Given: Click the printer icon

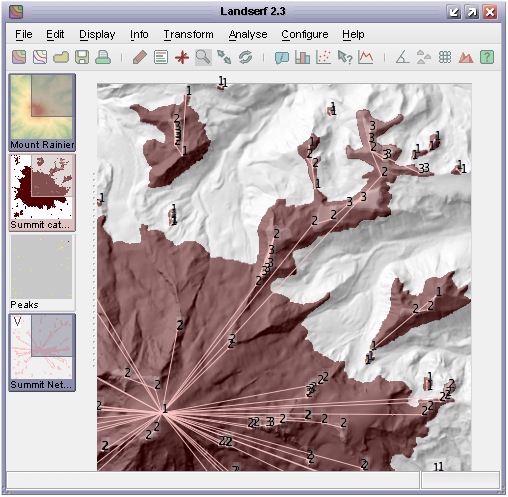Looking at the screenshot, I should click(x=103, y=57).
